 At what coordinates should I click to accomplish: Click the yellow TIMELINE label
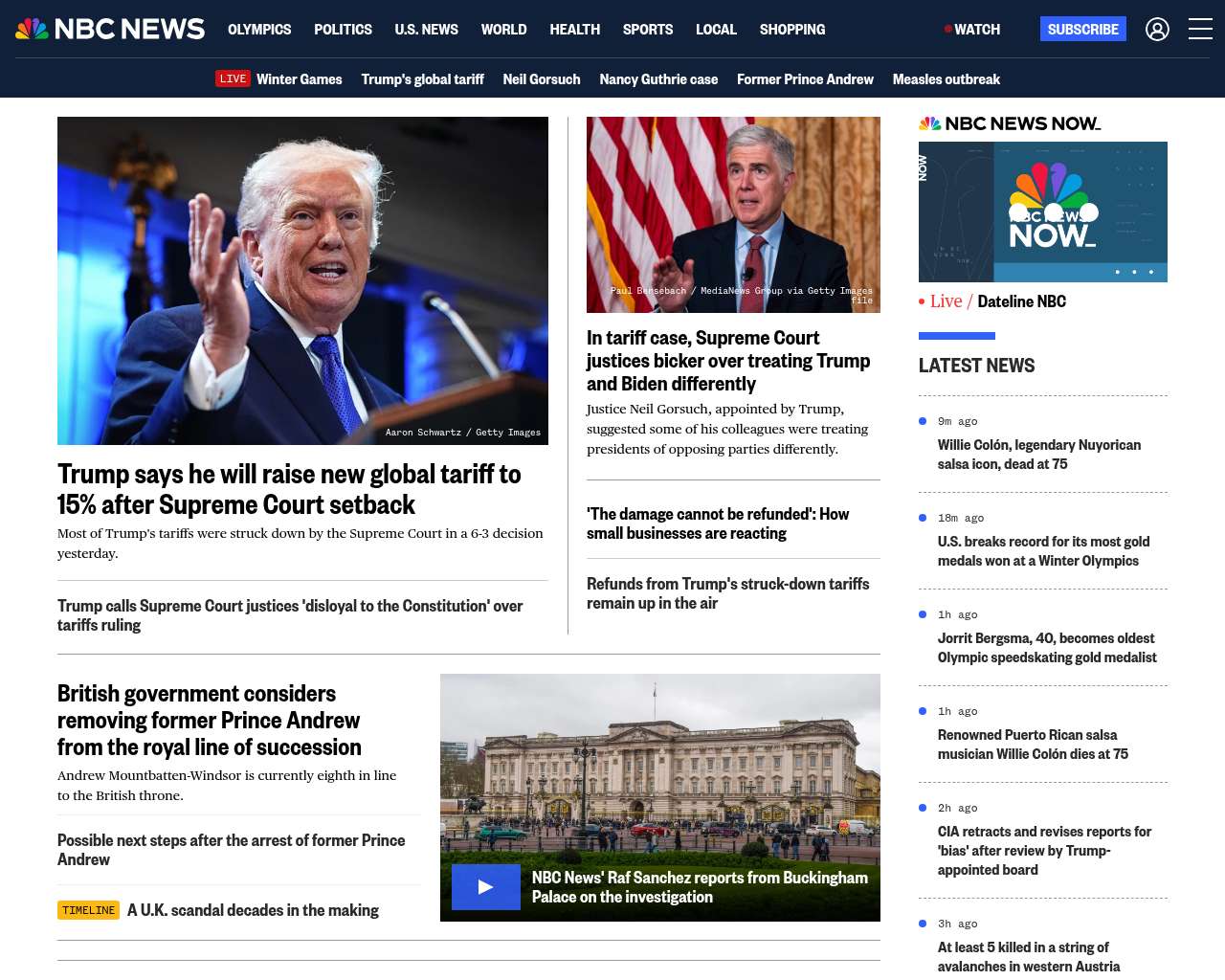(x=88, y=910)
